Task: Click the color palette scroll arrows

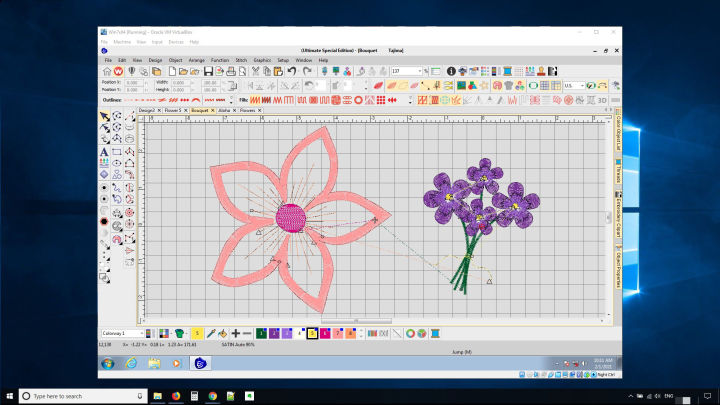Action: (361, 333)
